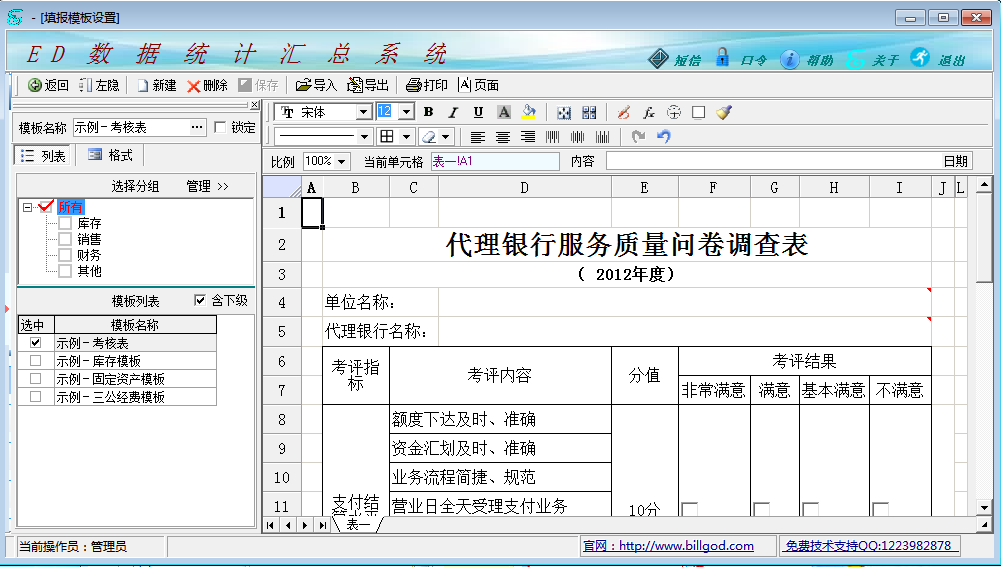Switch to the 格式 tab

pyautogui.click(x=110, y=155)
